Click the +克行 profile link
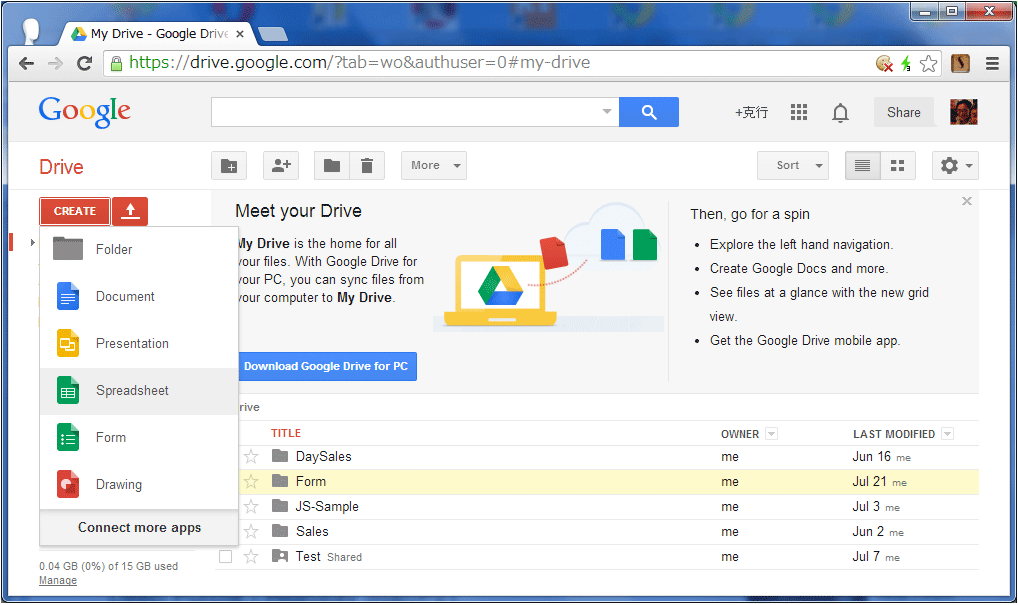The height and width of the screenshot is (605, 1018). click(x=751, y=112)
